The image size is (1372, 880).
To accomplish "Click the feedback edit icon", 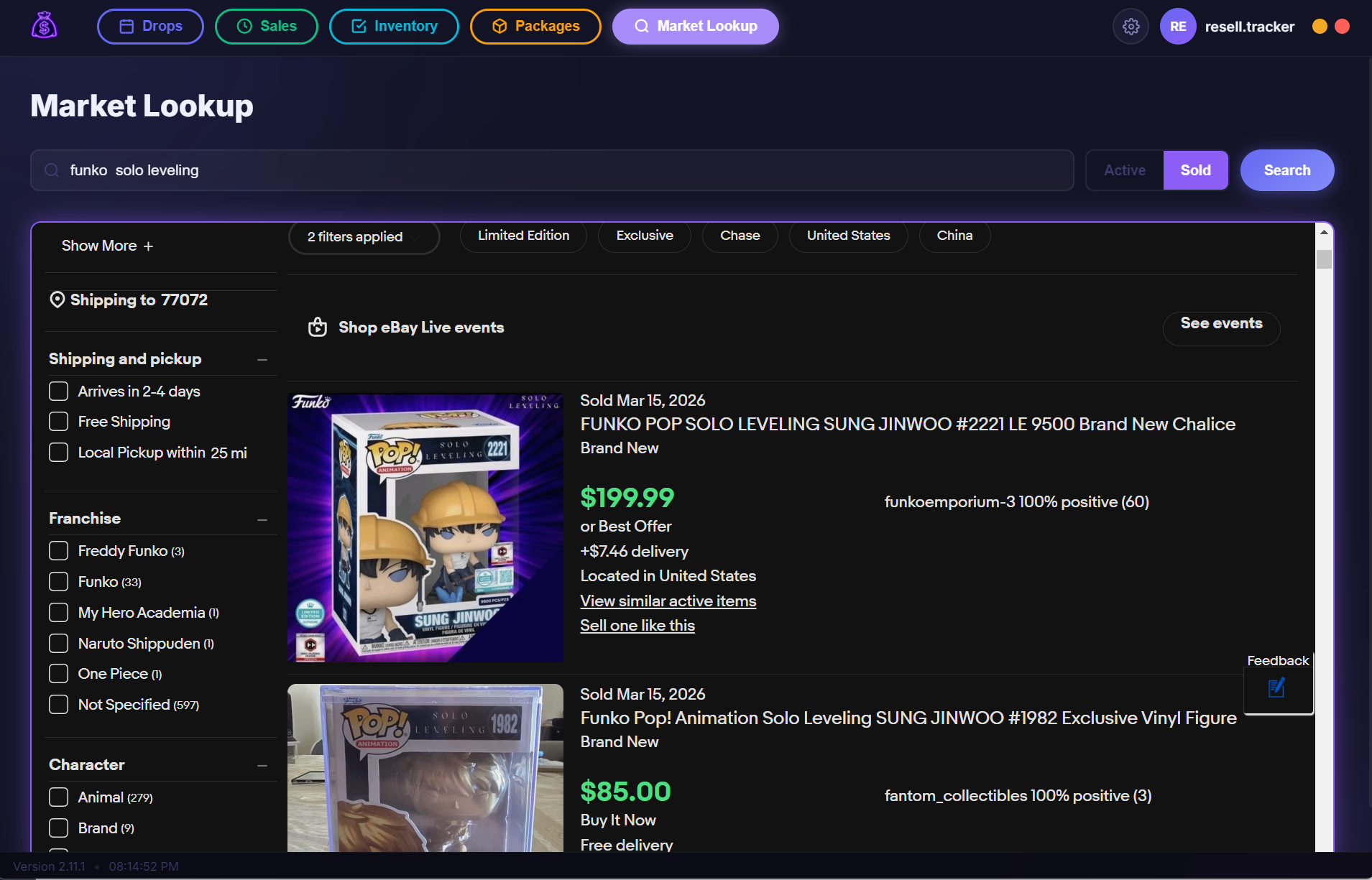I will 1276,688.
